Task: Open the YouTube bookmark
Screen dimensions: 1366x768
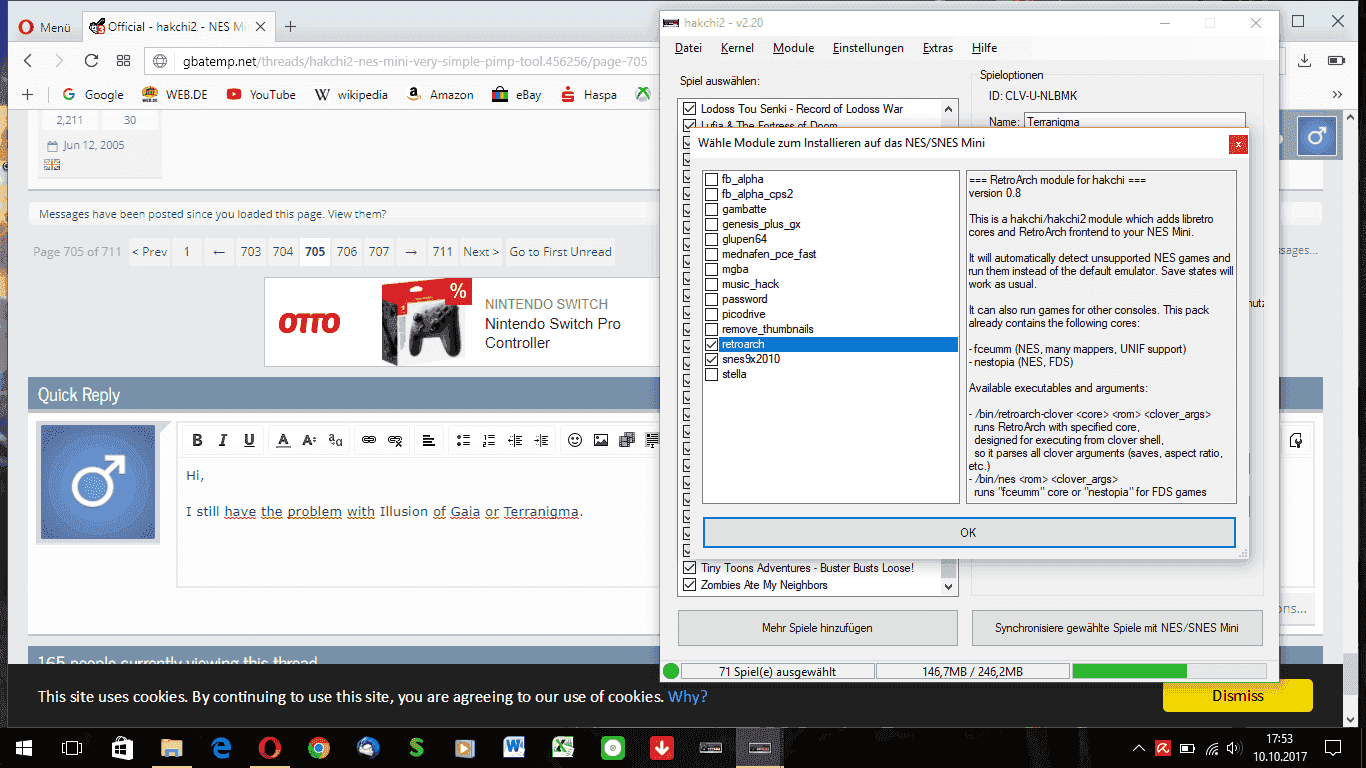Action: (x=261, y=95)
